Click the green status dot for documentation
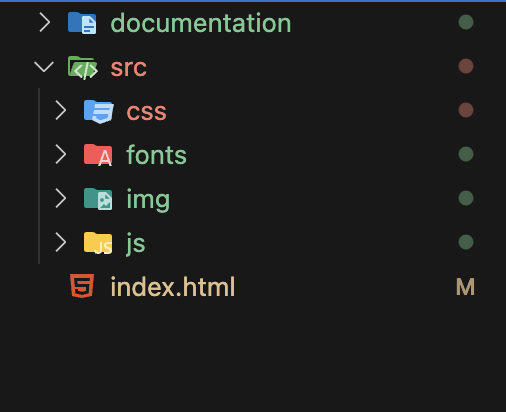Viewport: 506px width, 412px height. pos(466,22)
